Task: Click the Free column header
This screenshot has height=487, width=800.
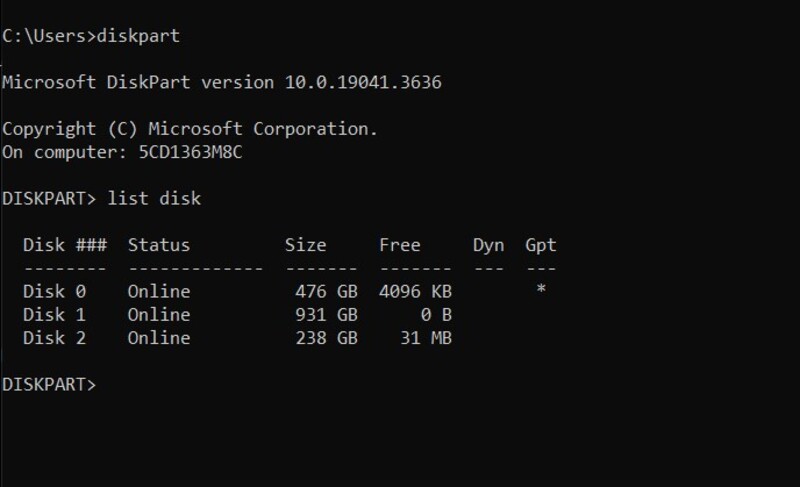Action: pos(400,245)
